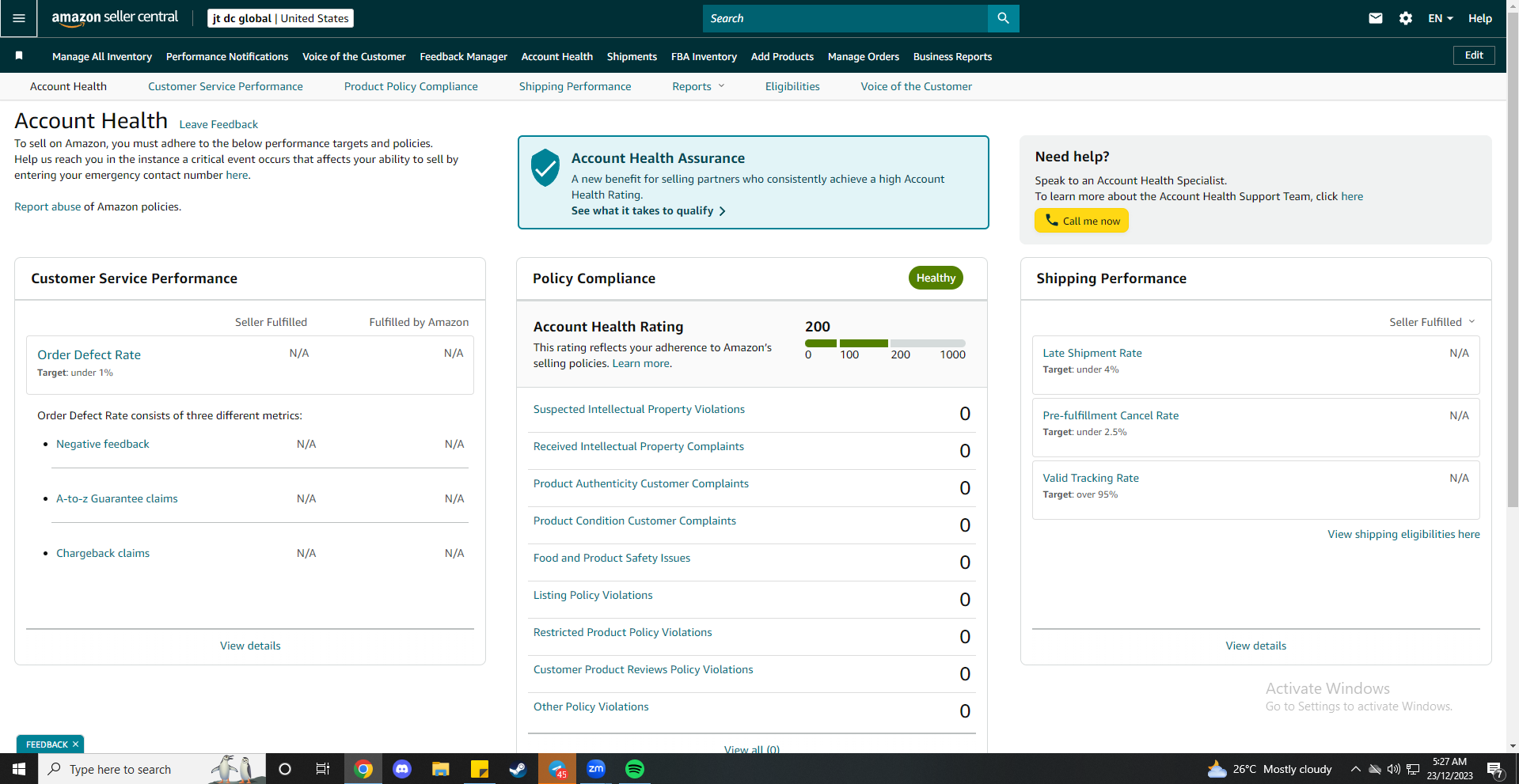The width and height of the screenshot is (1519, 784).
Task: Focus the Windows taskbar search box
Action: pos(152,769)
